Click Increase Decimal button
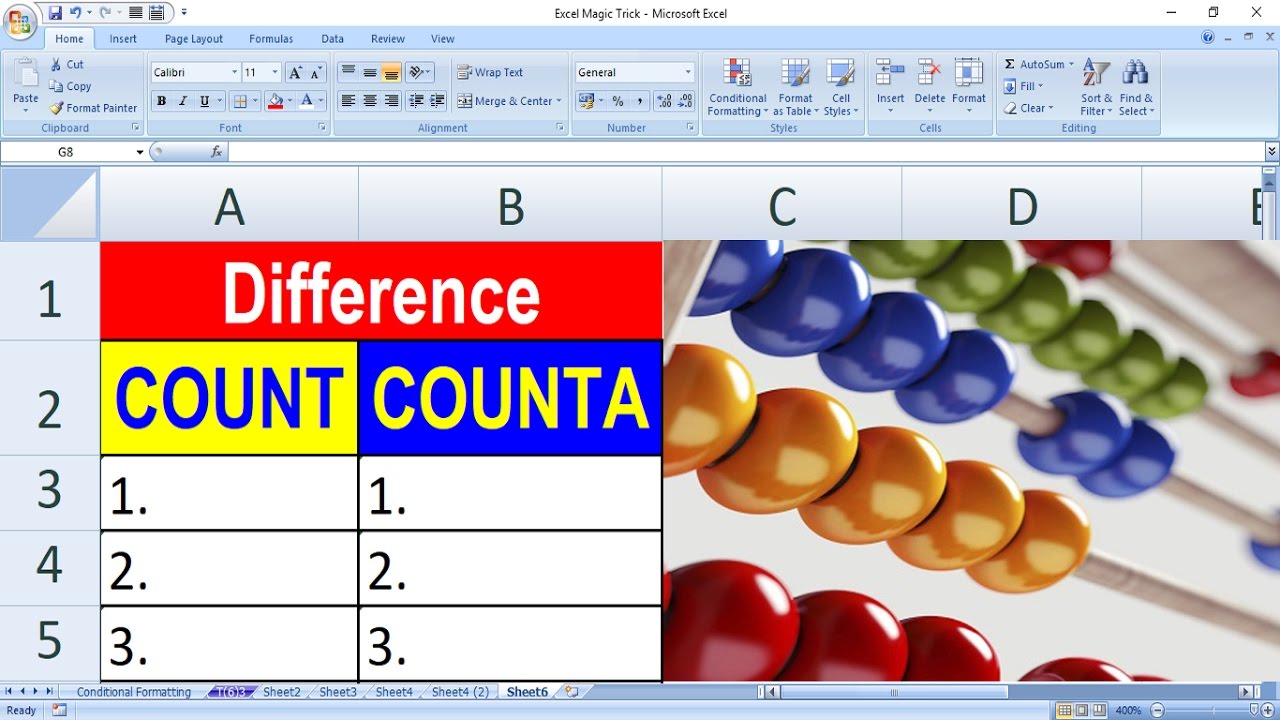Image resolution: width=1280 pixels, height=720 pixels. 664,101
